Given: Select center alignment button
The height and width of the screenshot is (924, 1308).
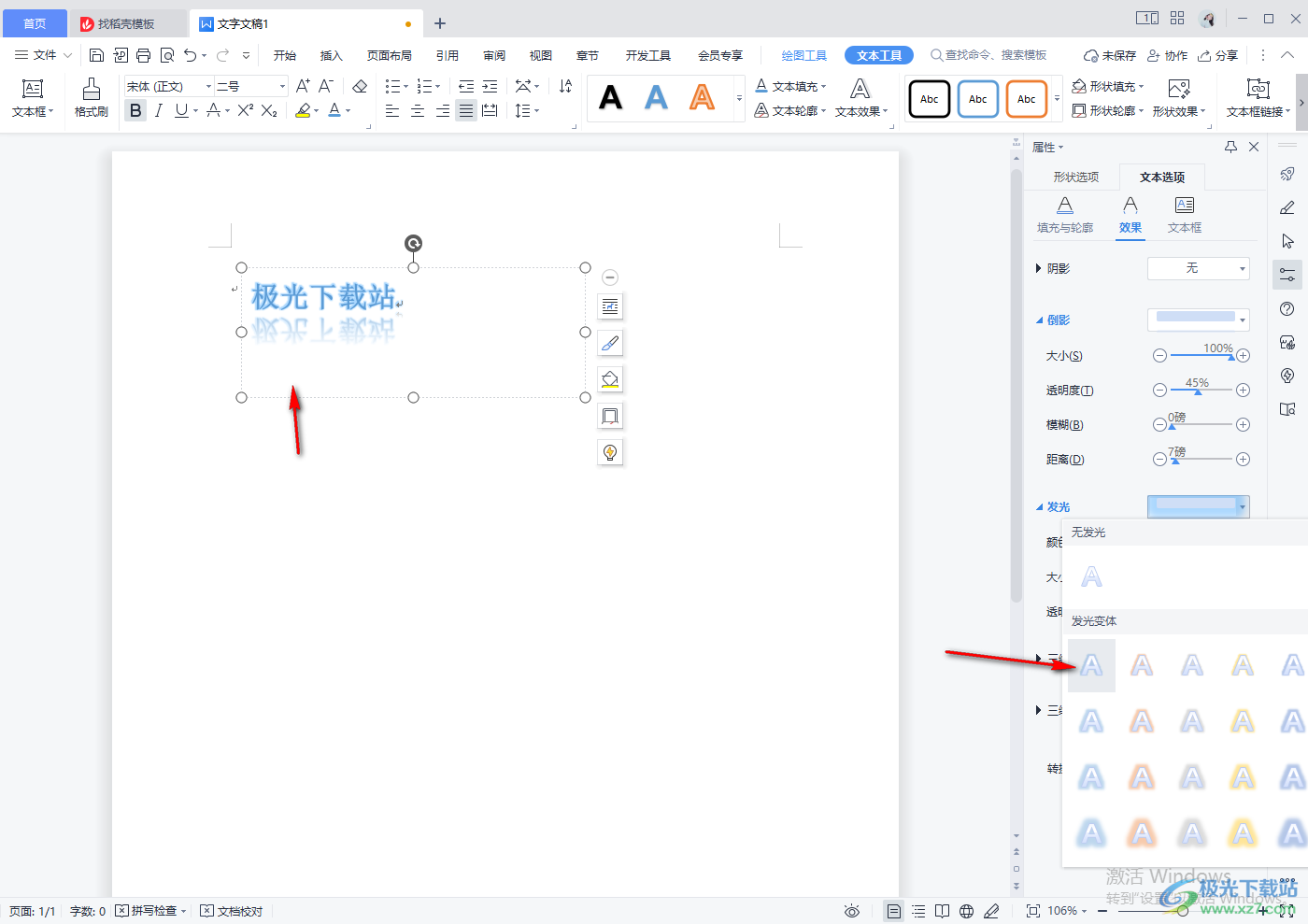Looking at the screenshot, I should [x=418, y=110].
